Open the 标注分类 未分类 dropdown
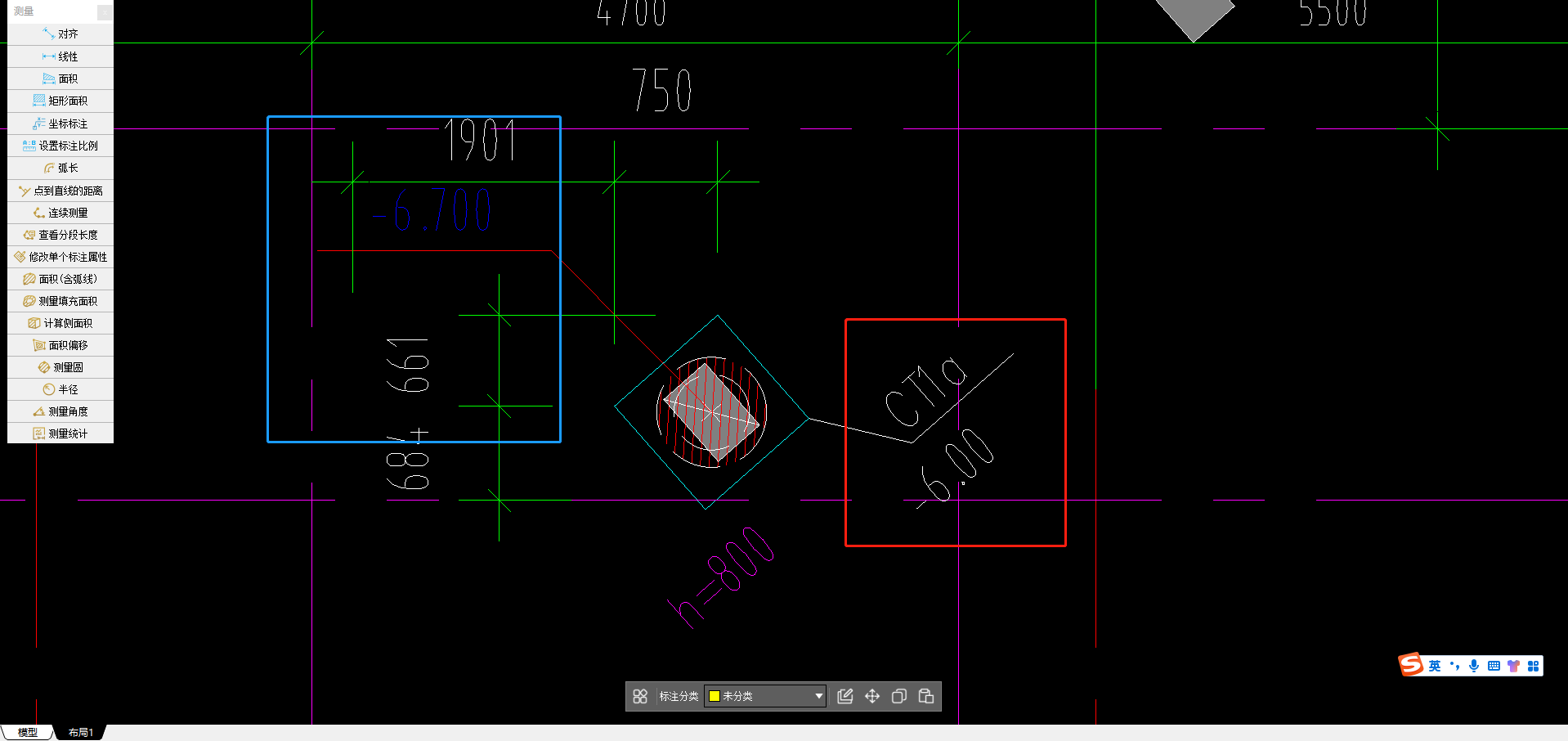Viewport: 1568px width, 741px height. tap(765, 696)
